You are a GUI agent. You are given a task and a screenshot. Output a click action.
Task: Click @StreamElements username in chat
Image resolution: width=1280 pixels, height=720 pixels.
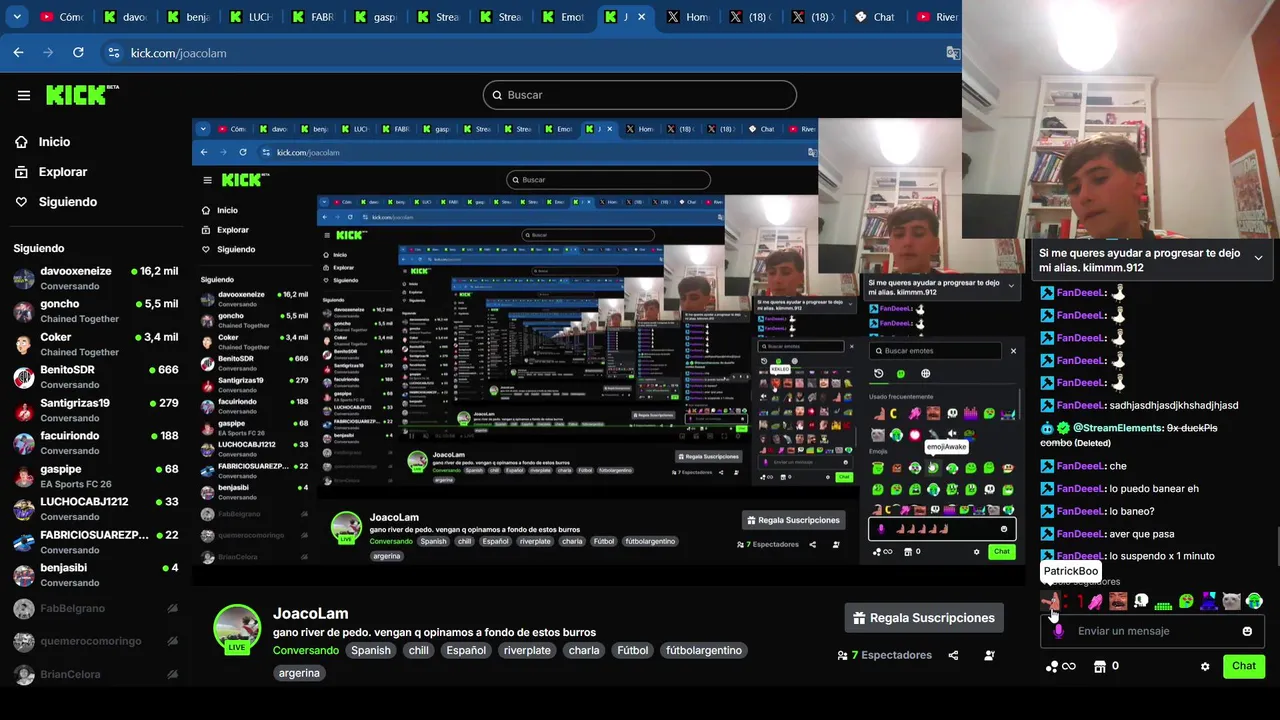(1119, 428)
